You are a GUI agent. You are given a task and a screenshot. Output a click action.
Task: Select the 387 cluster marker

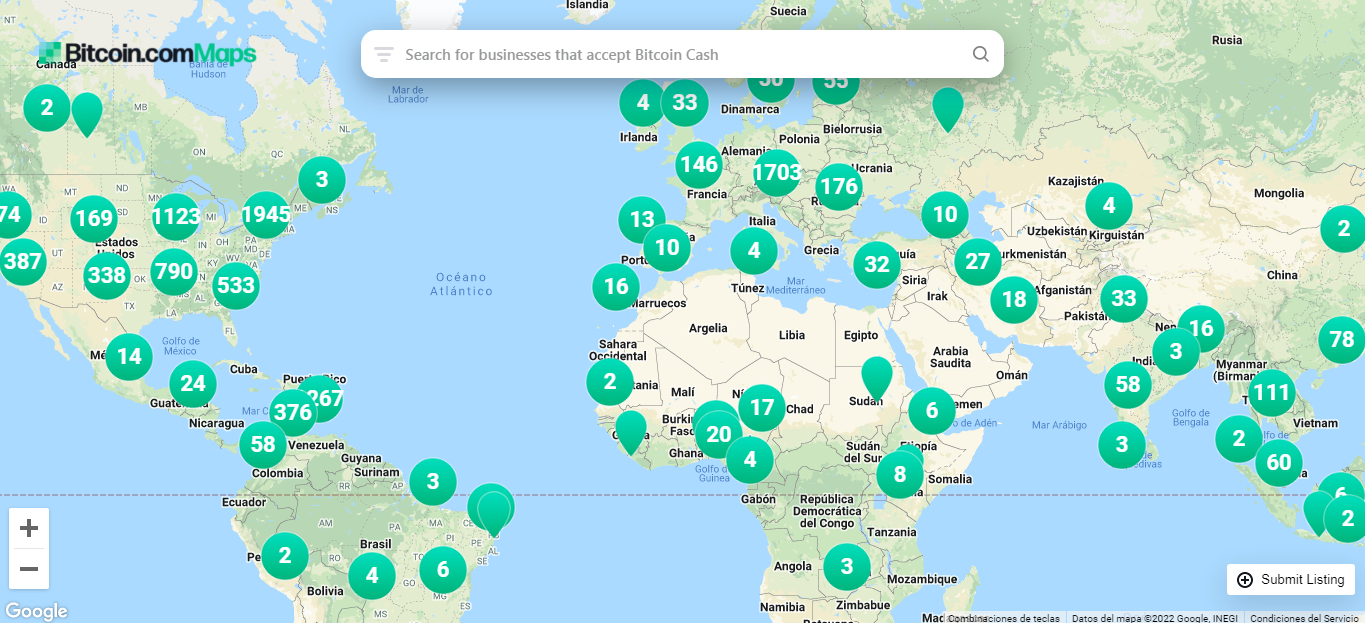22,262
